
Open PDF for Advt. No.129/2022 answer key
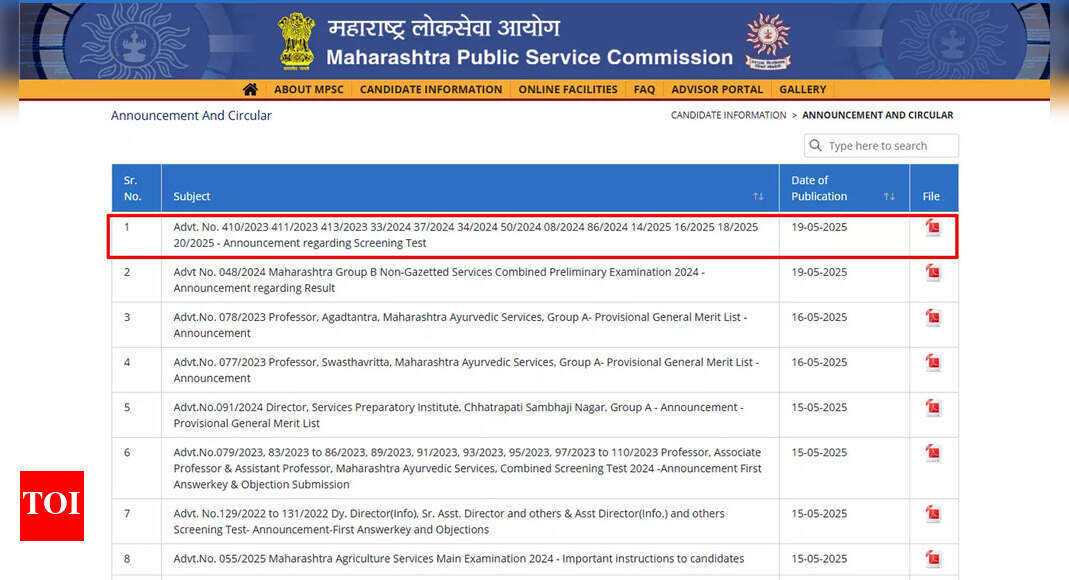[932, 514]
